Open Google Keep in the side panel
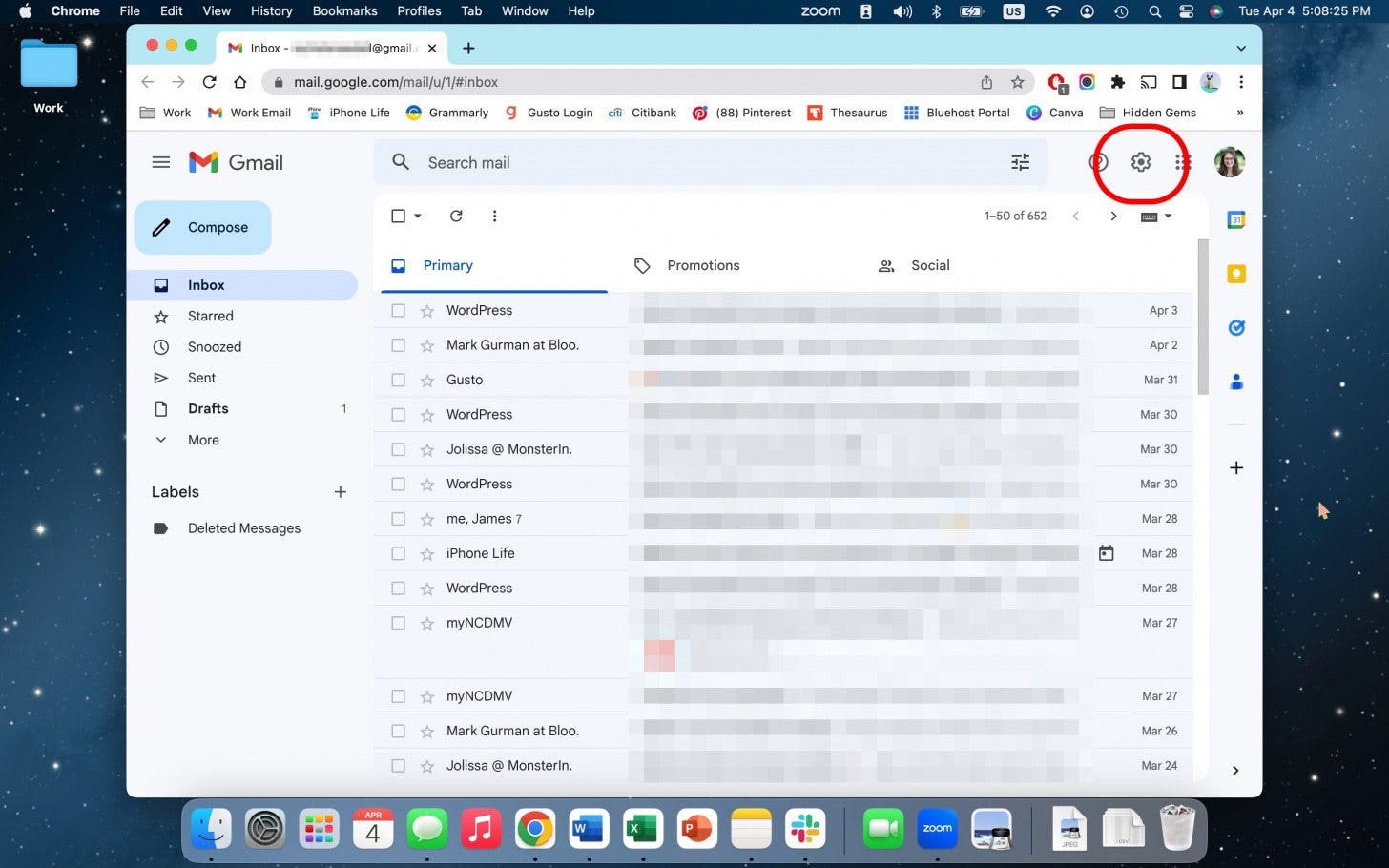The image size is (1389, 868). tap(1236, 274)
